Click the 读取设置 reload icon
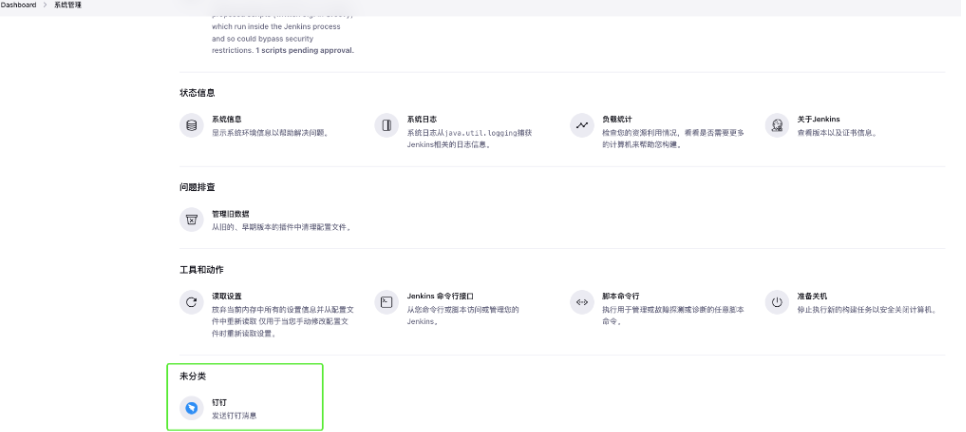Image resolution: width=966 pixels, height=432 pixels. click(192, 303)
